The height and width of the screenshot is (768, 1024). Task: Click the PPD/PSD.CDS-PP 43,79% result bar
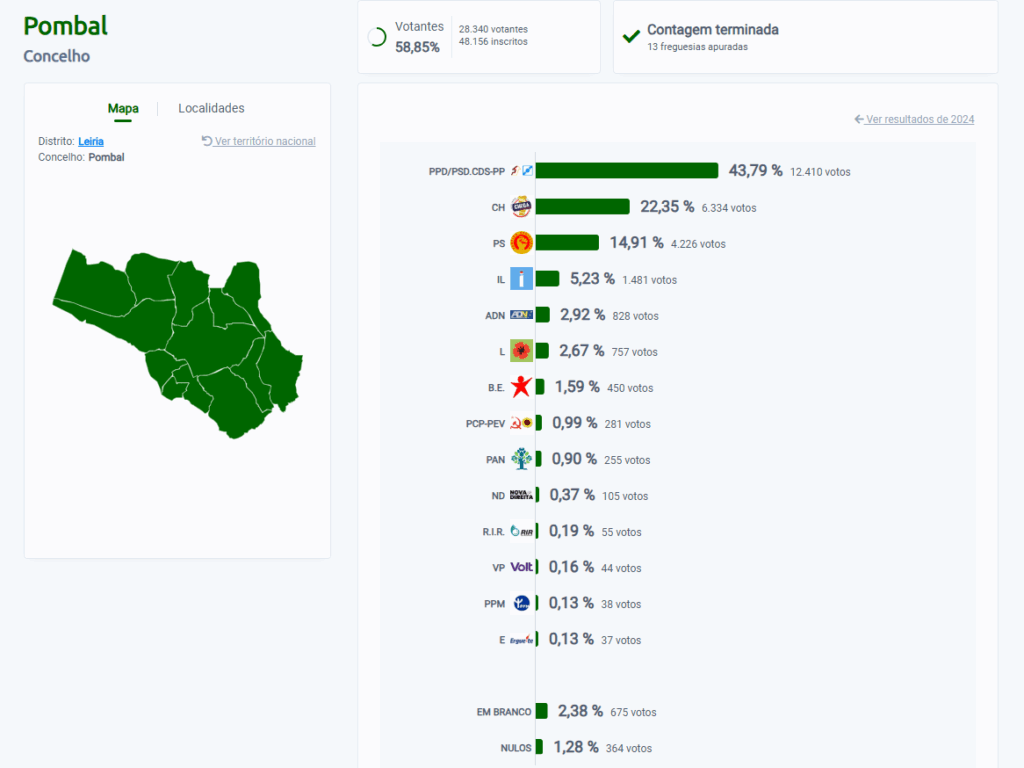(x=627, y=171)
